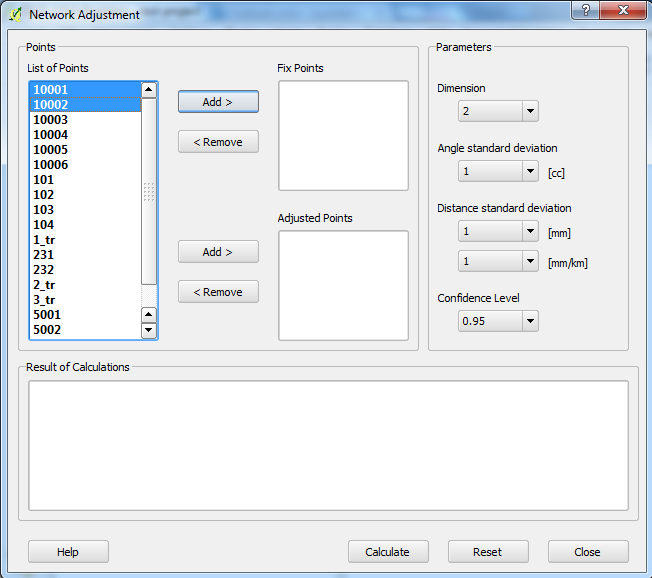
Task: Open Help for Network Adjustment
Action: pyautogui.click(x=68, y=552)
